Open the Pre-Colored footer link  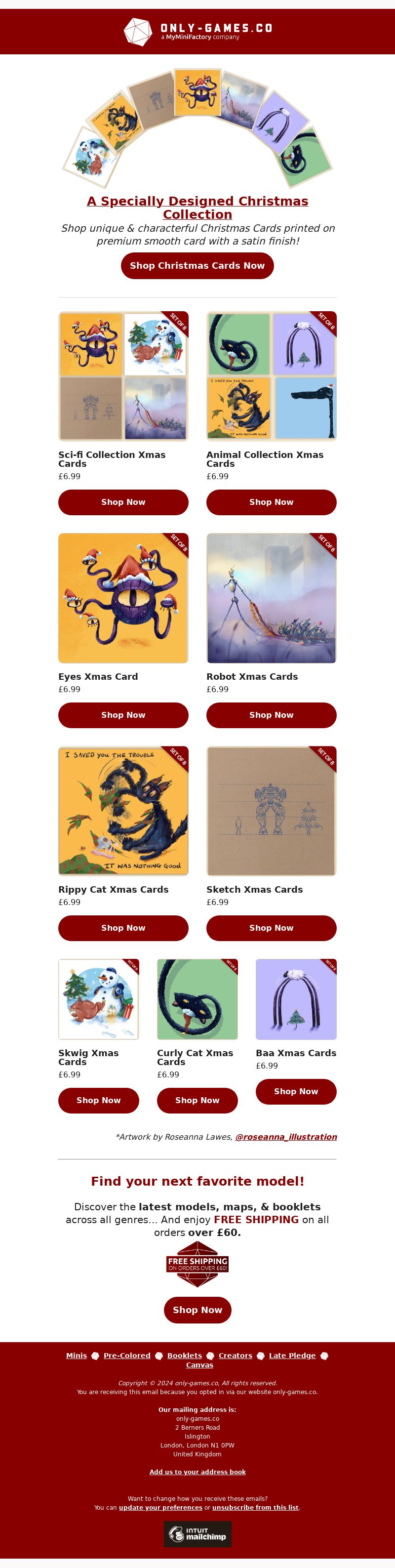tap(126, 1356)
